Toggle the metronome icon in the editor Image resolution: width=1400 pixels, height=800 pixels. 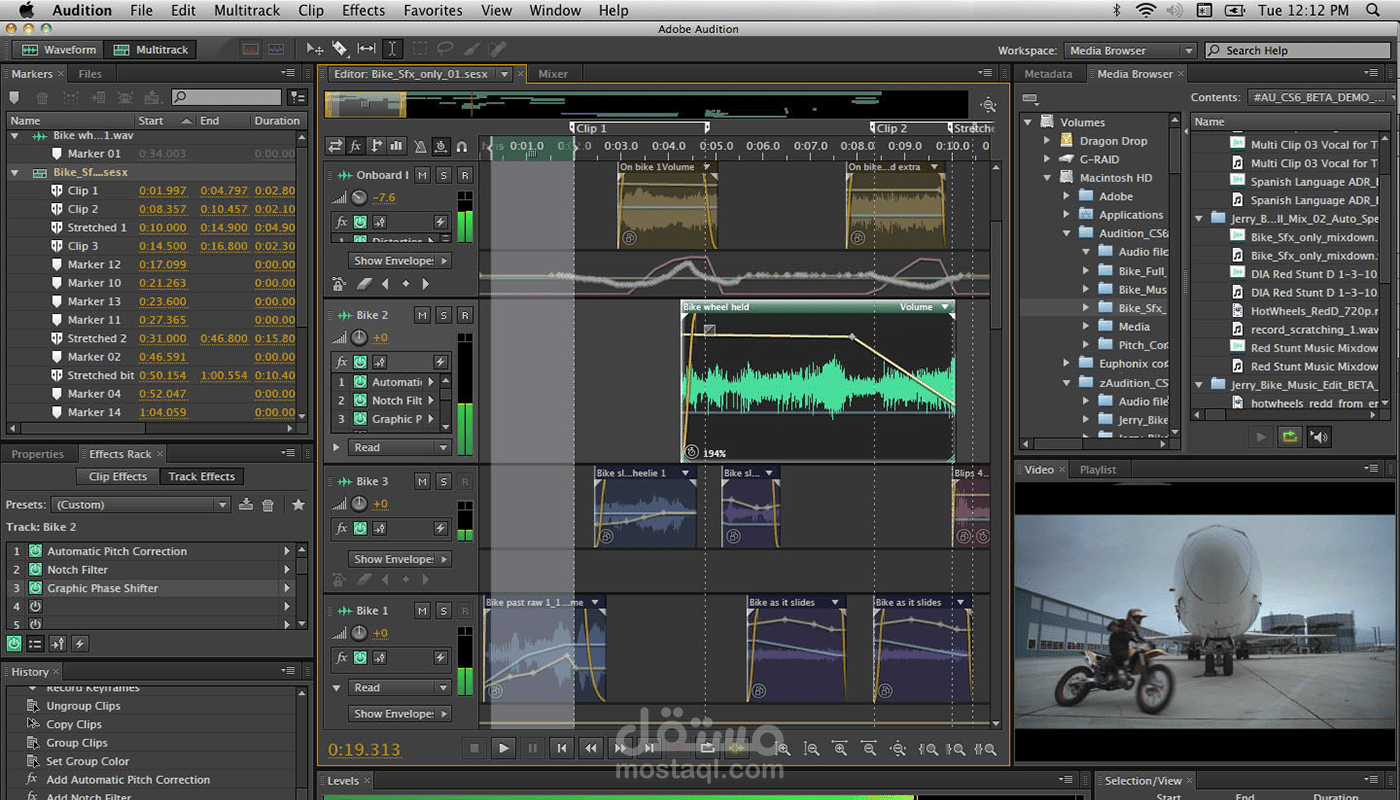point(420,146)
